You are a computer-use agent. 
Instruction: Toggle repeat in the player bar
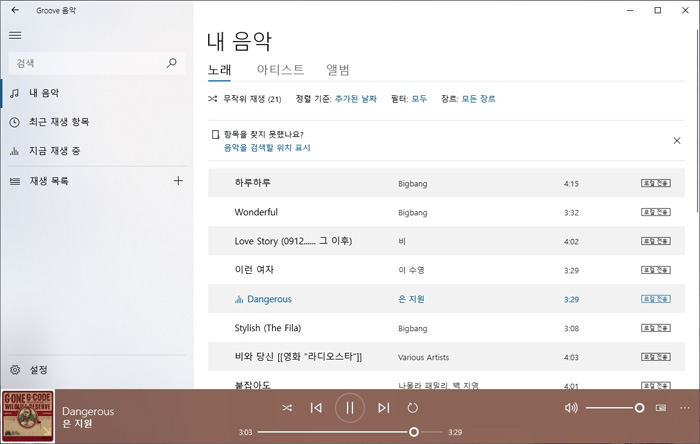[x=412, y=408]
